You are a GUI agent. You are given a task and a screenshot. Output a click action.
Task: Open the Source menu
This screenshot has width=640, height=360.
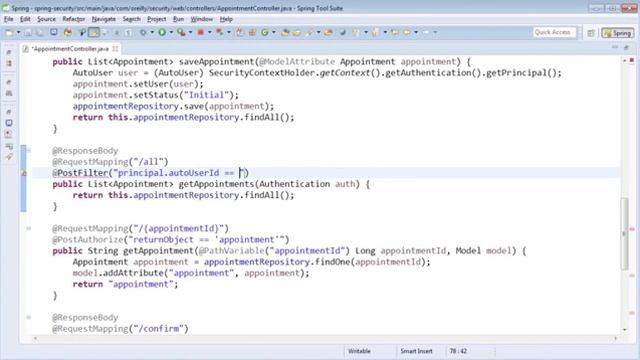(x=47, y=19)
